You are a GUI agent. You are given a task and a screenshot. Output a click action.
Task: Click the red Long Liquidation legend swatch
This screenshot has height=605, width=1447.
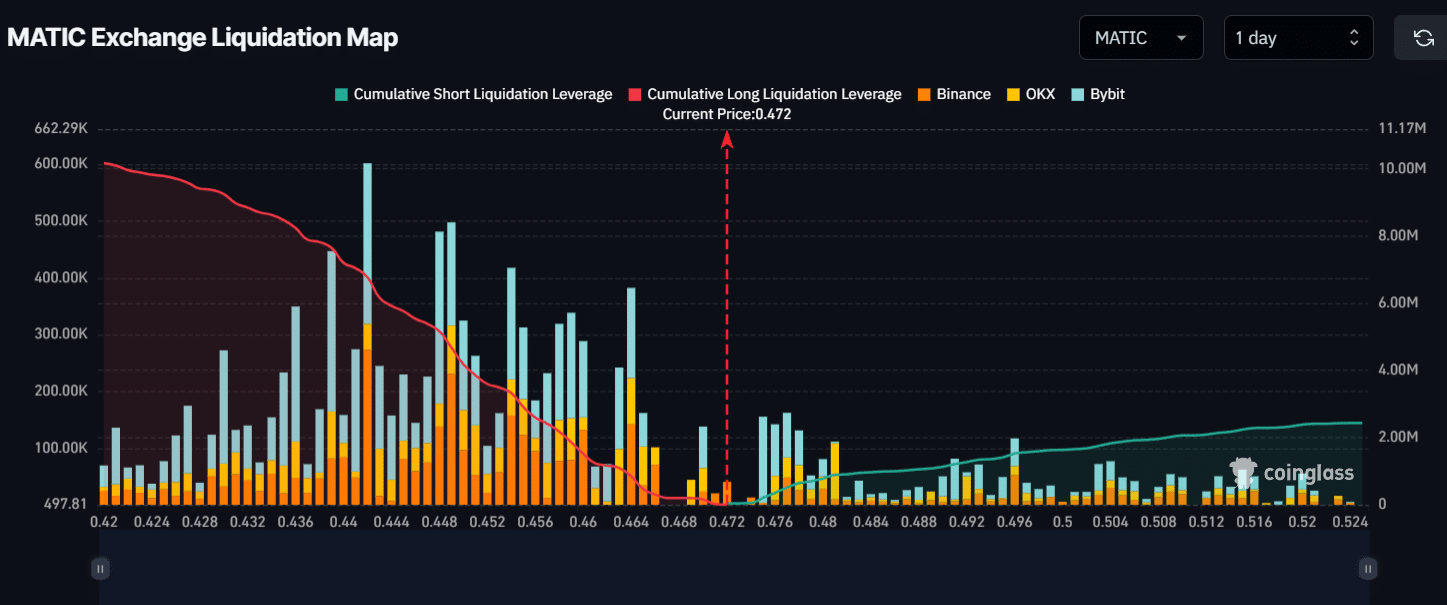634,94
